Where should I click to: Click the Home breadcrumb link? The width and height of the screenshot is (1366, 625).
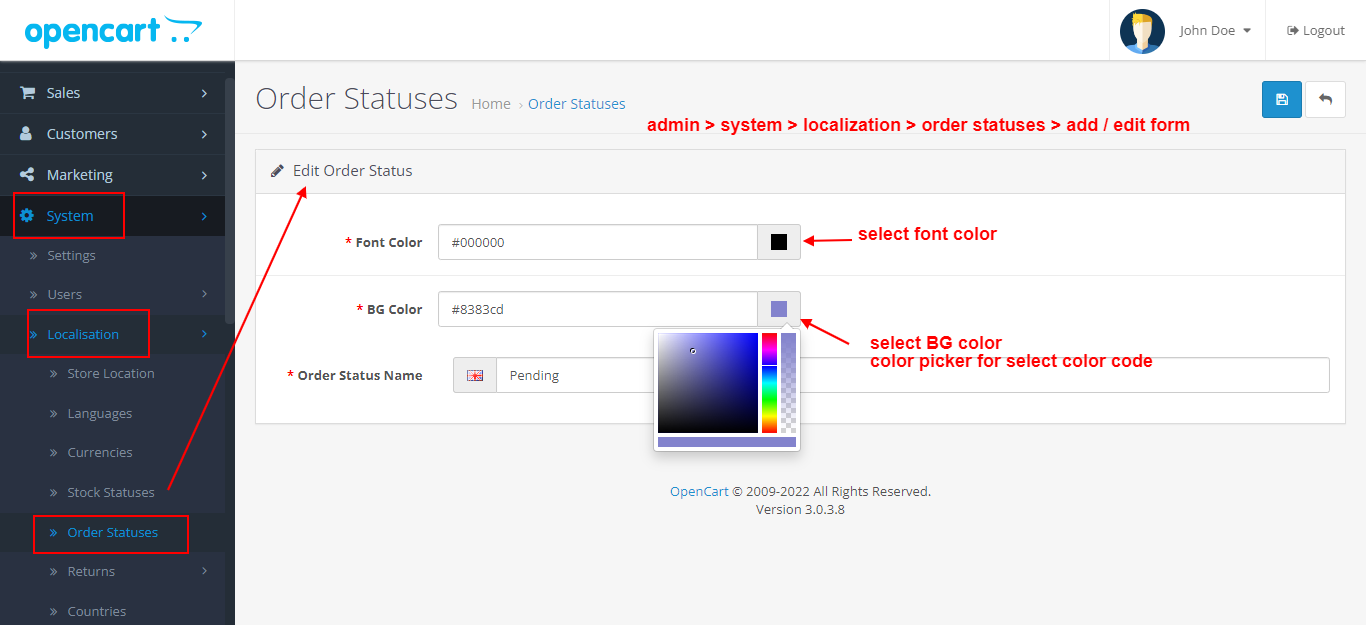tap(491, 103)
